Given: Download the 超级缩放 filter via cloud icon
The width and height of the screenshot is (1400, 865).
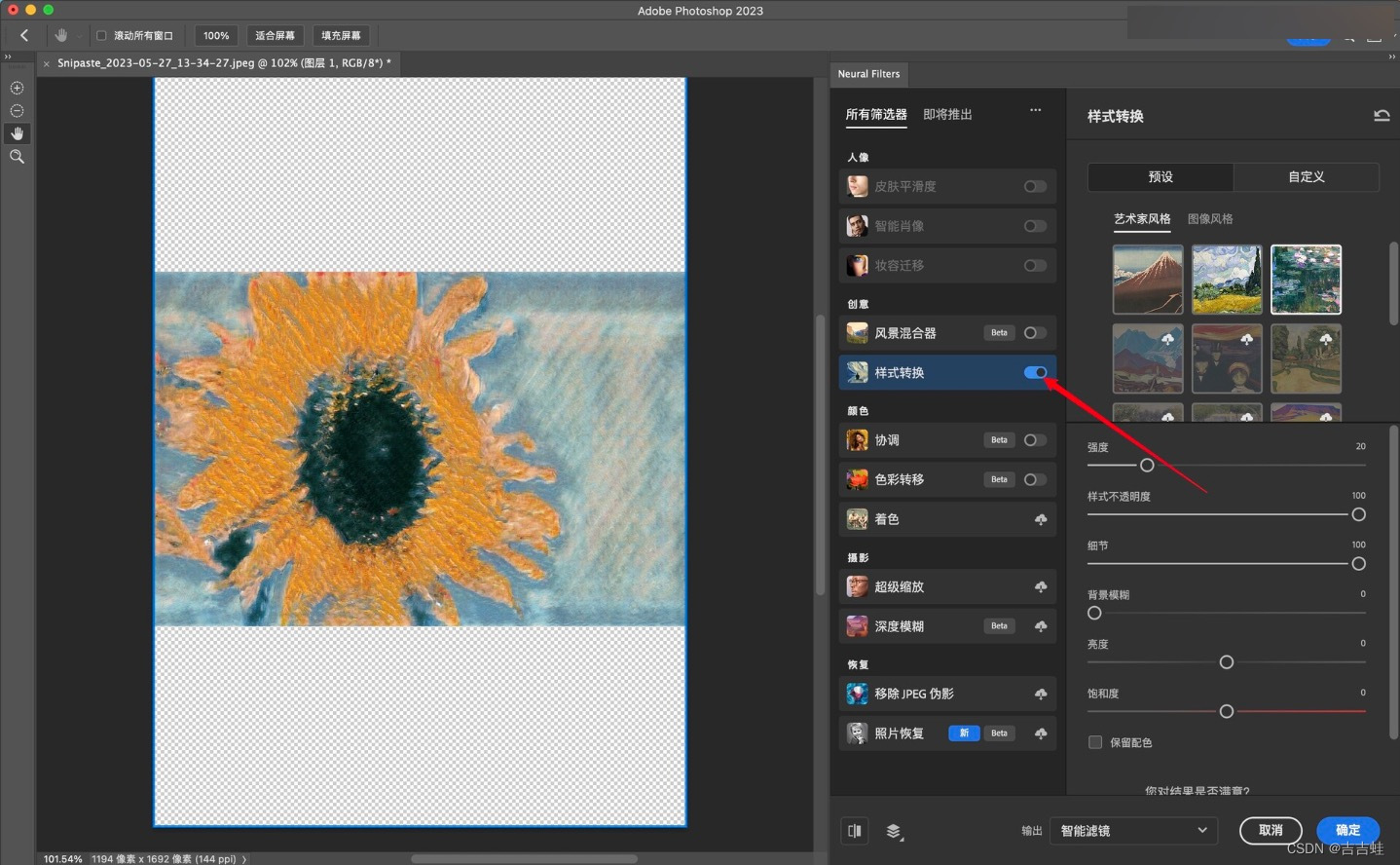Looking at the screenshot, I should pyautogui.click(x=1041, y=586).
